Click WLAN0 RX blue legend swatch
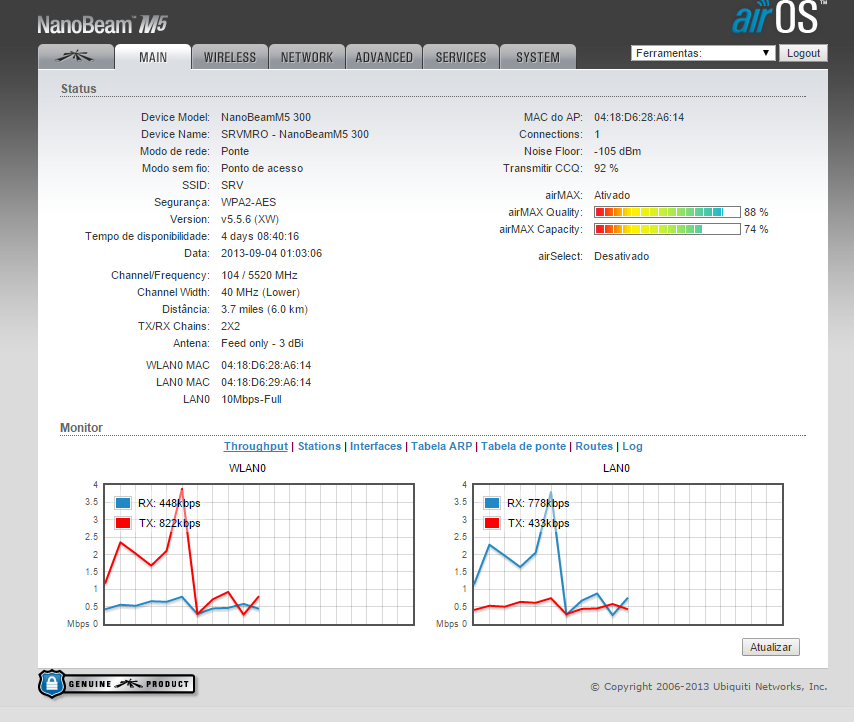This screenshot has width=854, height=722. pyautogui.click(x=123, y=503)
